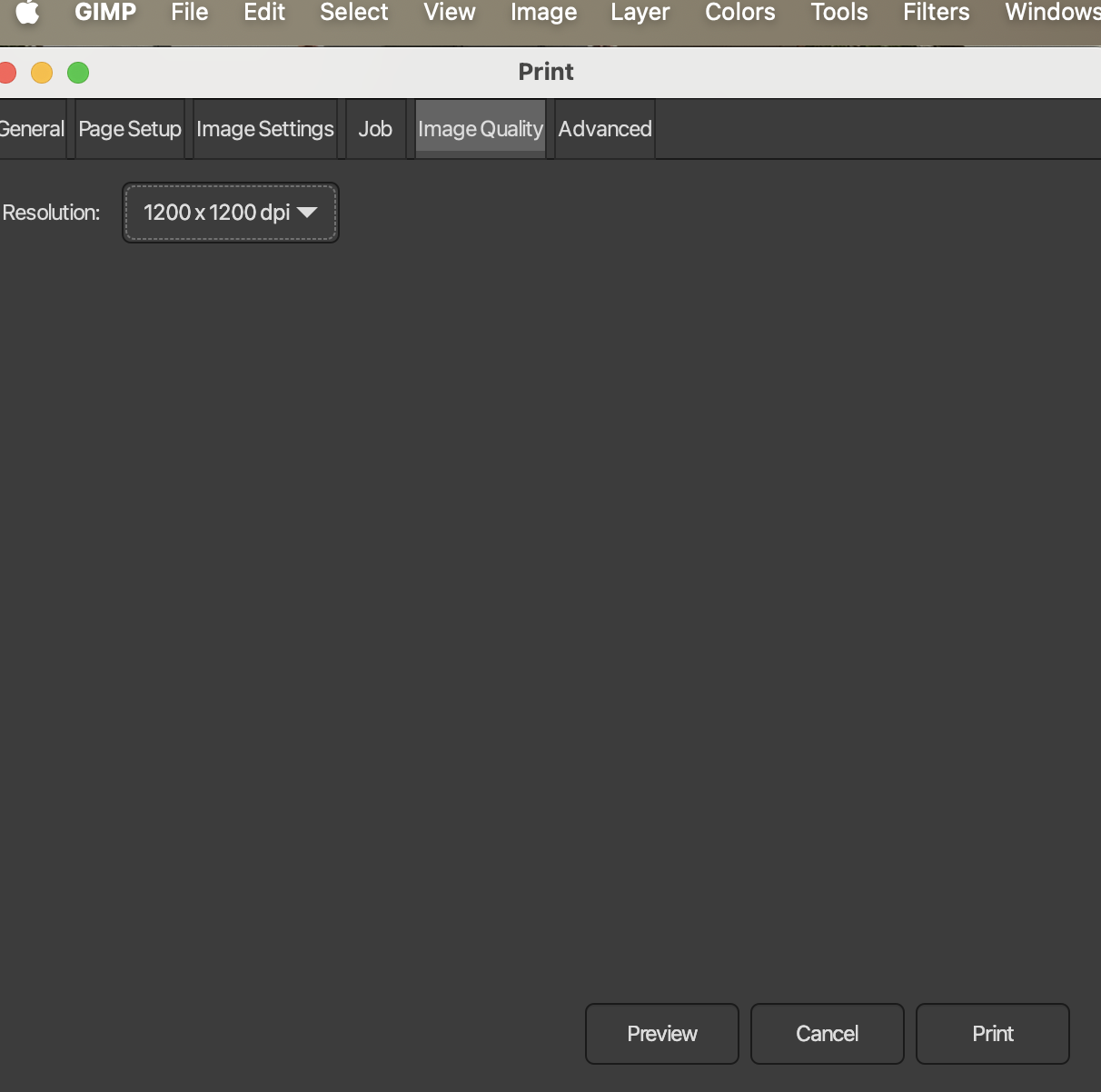
Task: Open the Filters menu
Action: 937,13
